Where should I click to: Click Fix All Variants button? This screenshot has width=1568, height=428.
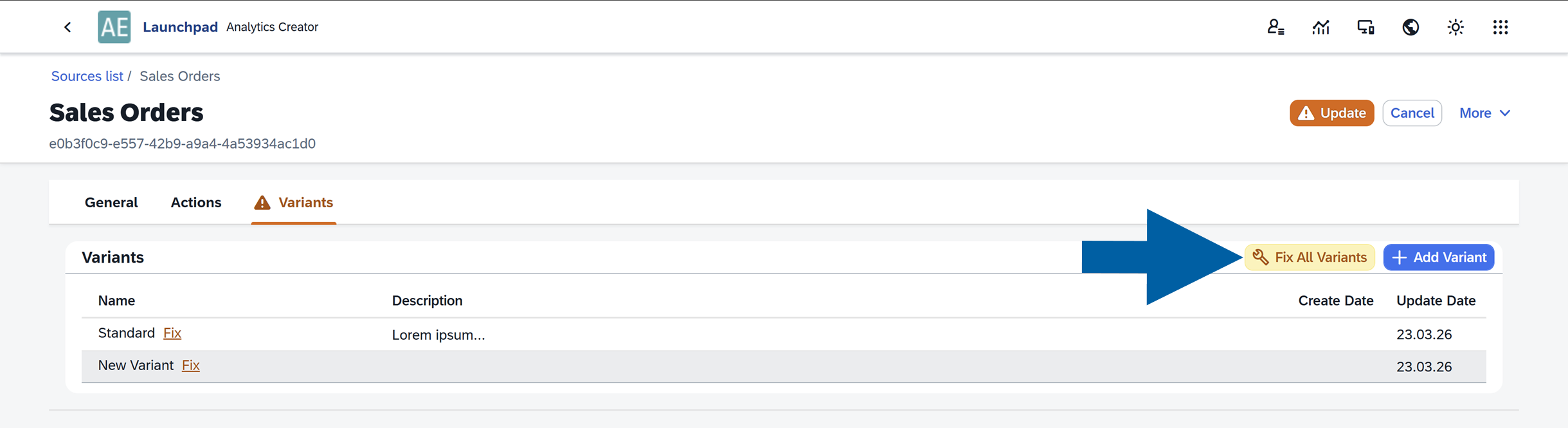coord(1310,257)
